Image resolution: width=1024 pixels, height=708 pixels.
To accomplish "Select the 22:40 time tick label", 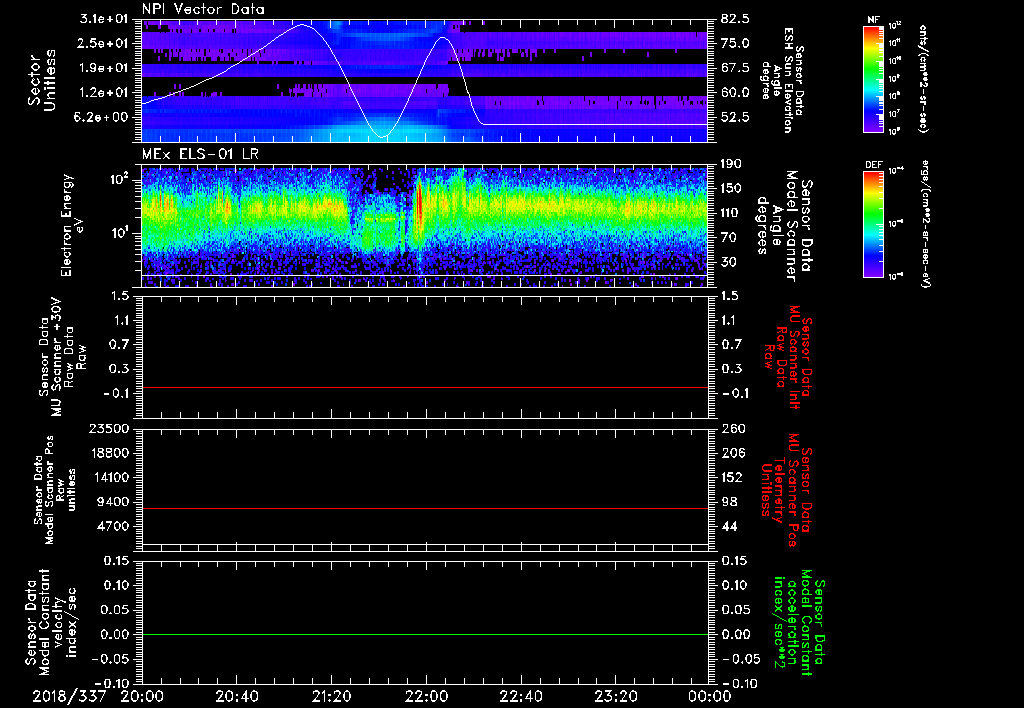I will (521, 696).
